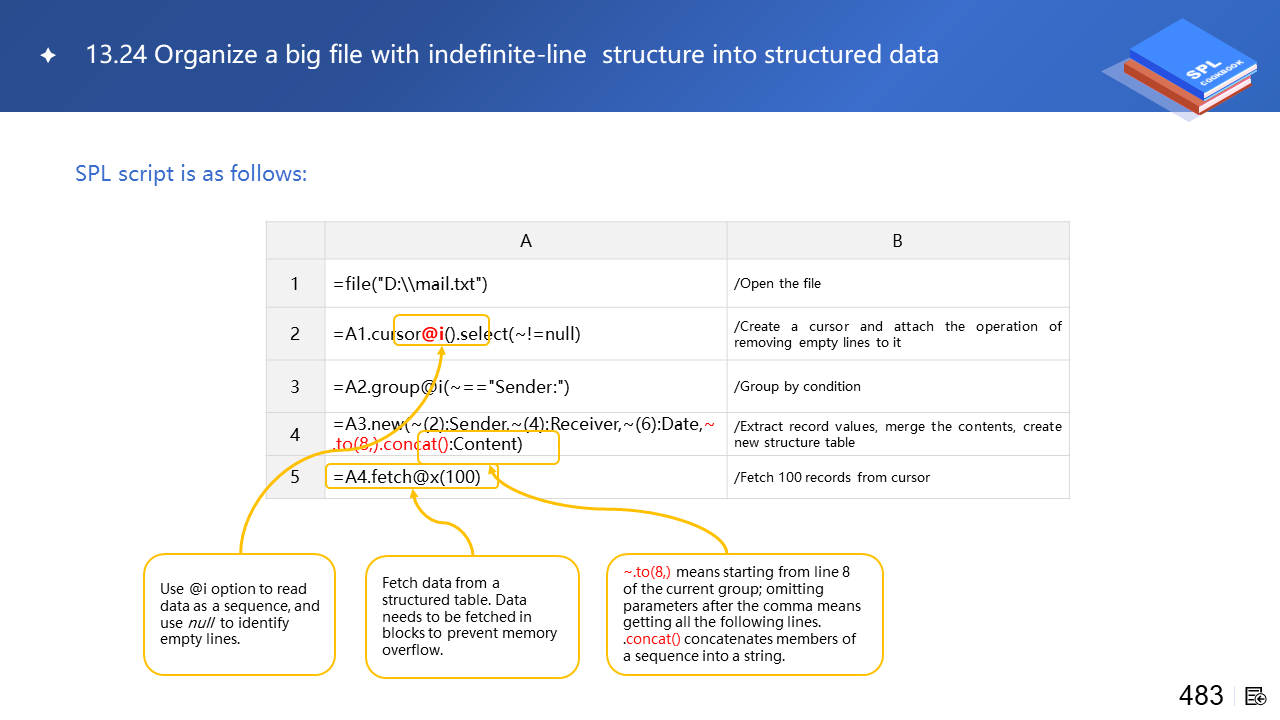Select the slide title starting with 13.24
The image size is (1280, 720).
tap(512, 55)
